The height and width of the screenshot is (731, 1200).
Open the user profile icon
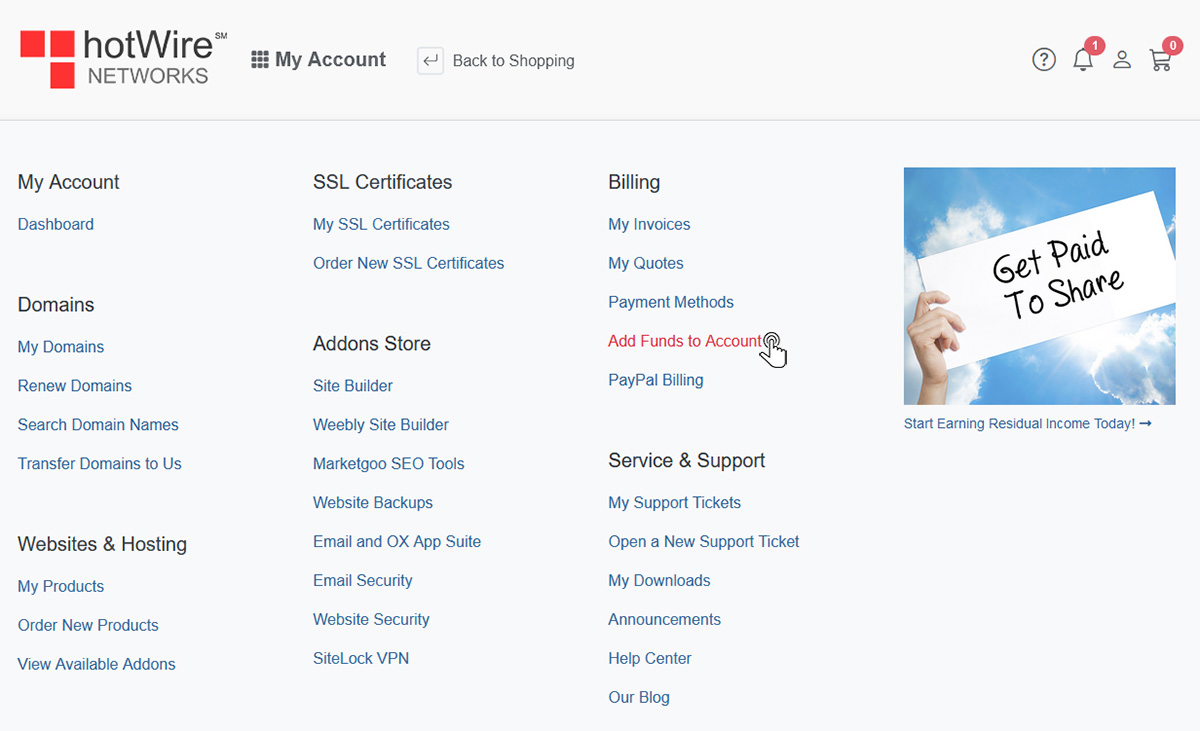click(x=1121, y=59)
